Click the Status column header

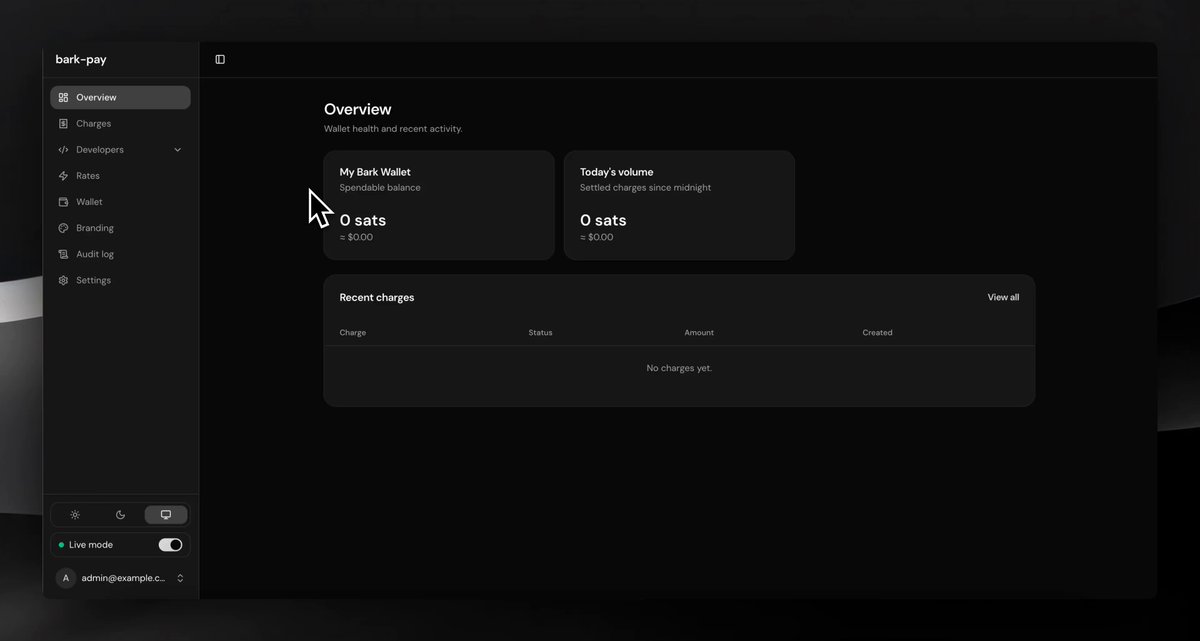click(540, 332)
